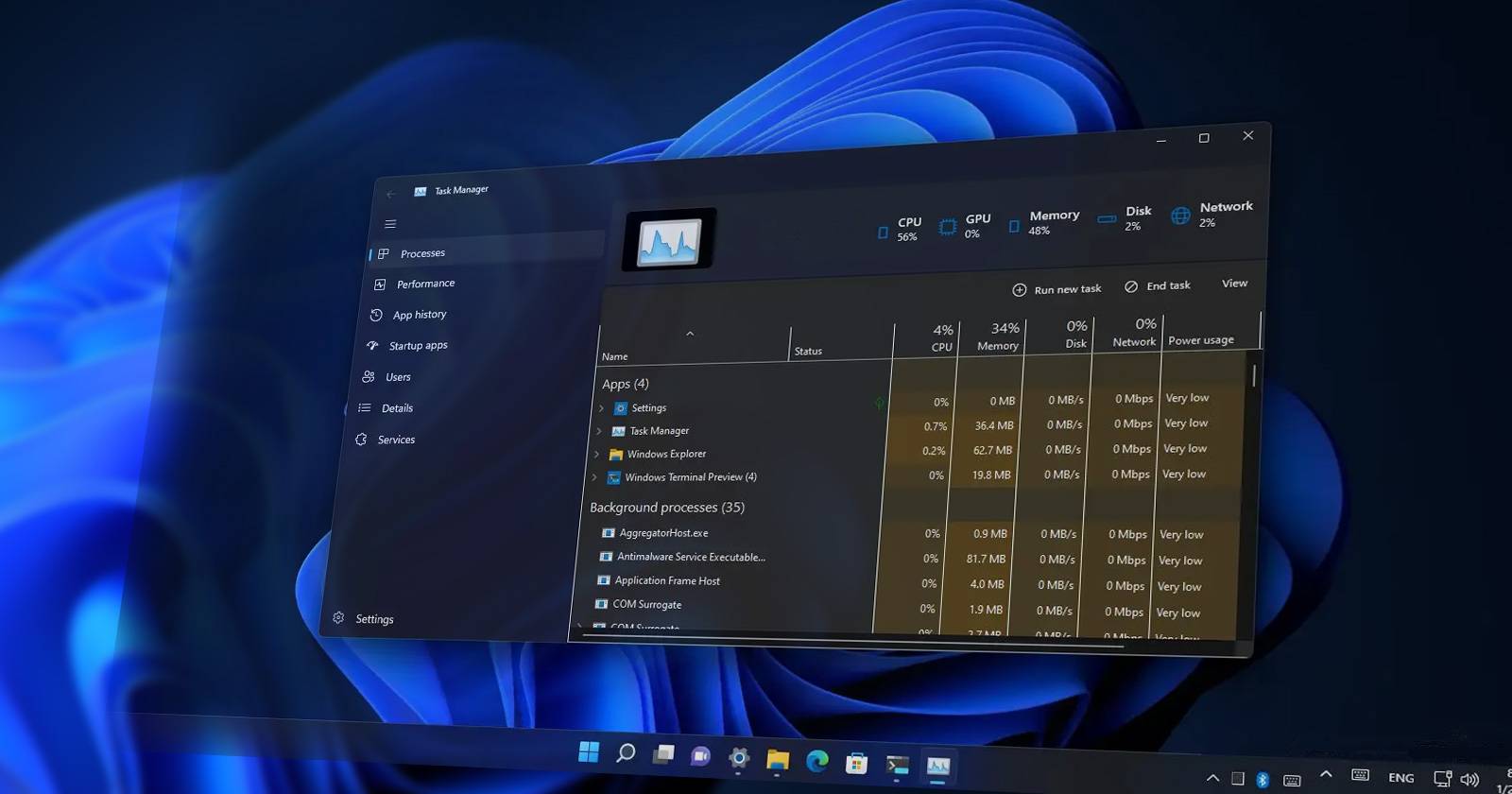Image resolution: width=1512 pixels, height=794 pixels.
Task: Click the process list vertical scrollbar
Action: [1253, 375]
